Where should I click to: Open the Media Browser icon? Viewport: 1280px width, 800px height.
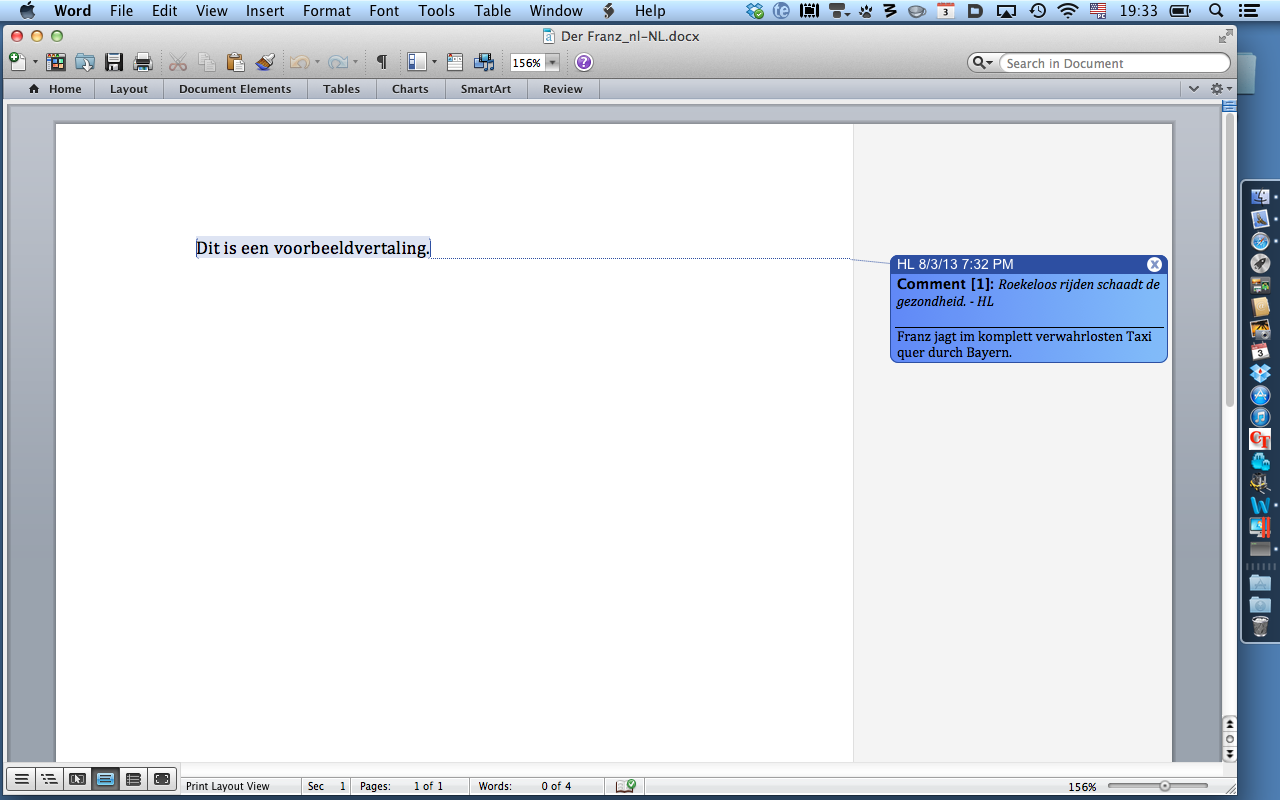pyautogui.click(x=484, y=62)
